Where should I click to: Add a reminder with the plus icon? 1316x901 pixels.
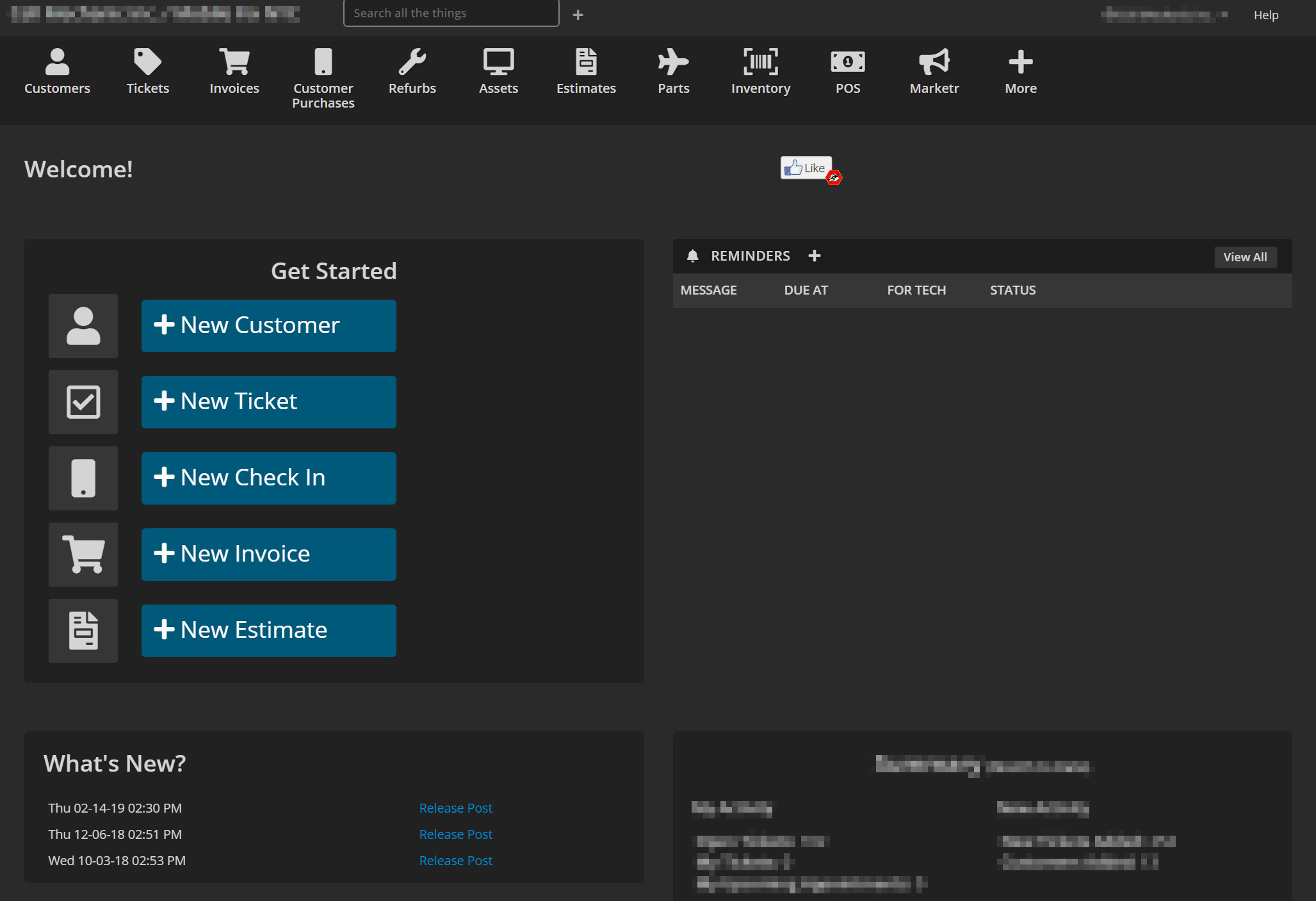click(815, 256)
